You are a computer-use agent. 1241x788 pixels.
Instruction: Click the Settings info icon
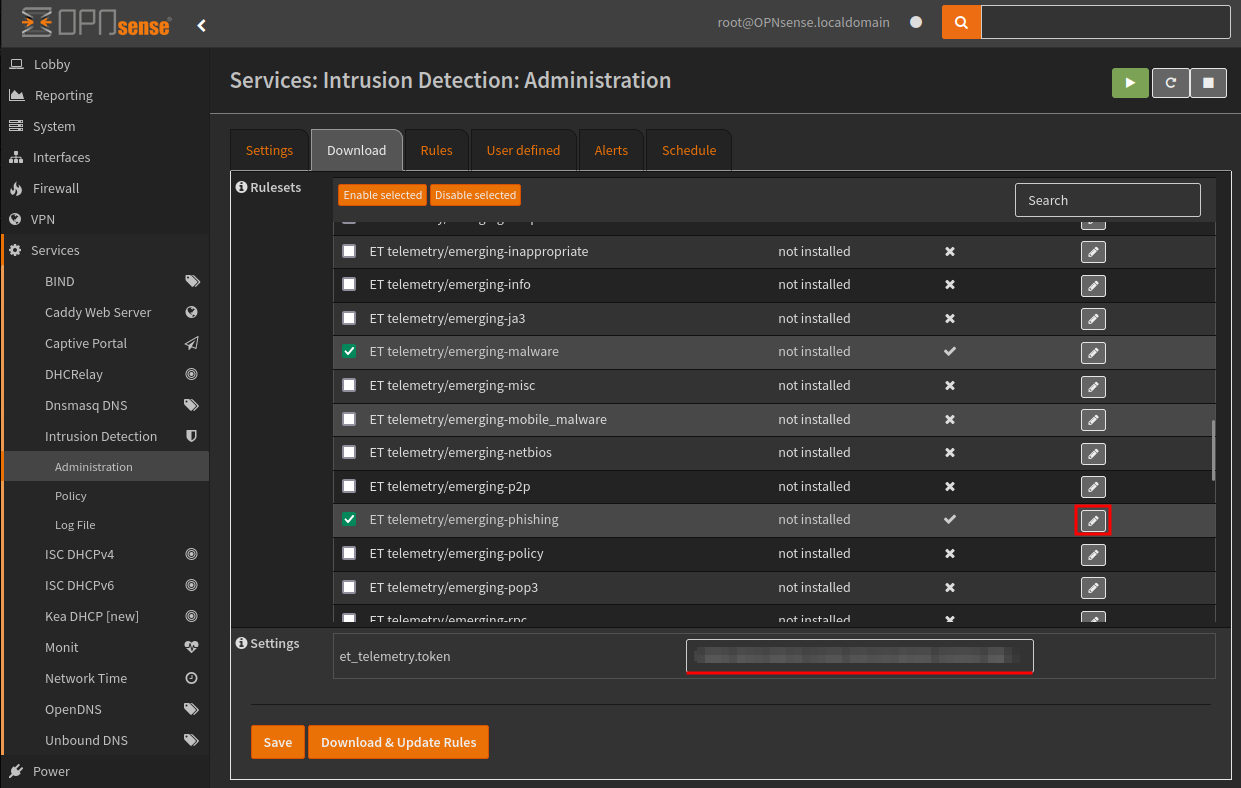241,643
